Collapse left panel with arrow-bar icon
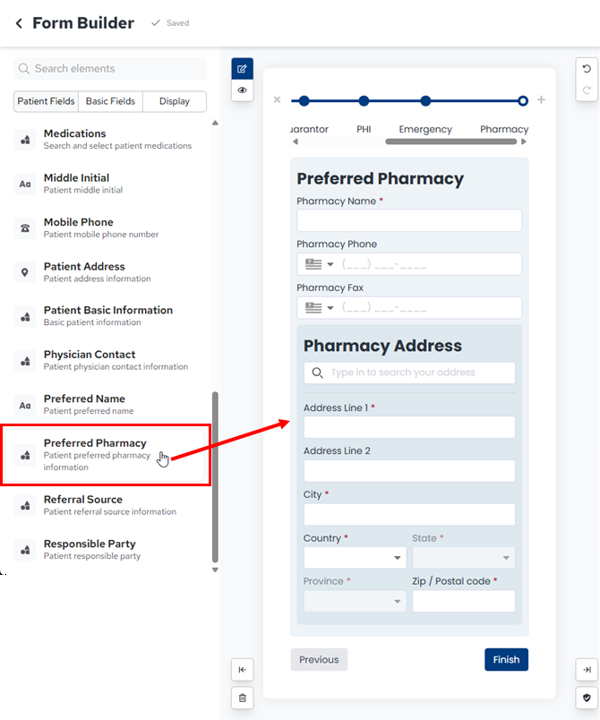600x720 pixels. (x=242, y=669)
